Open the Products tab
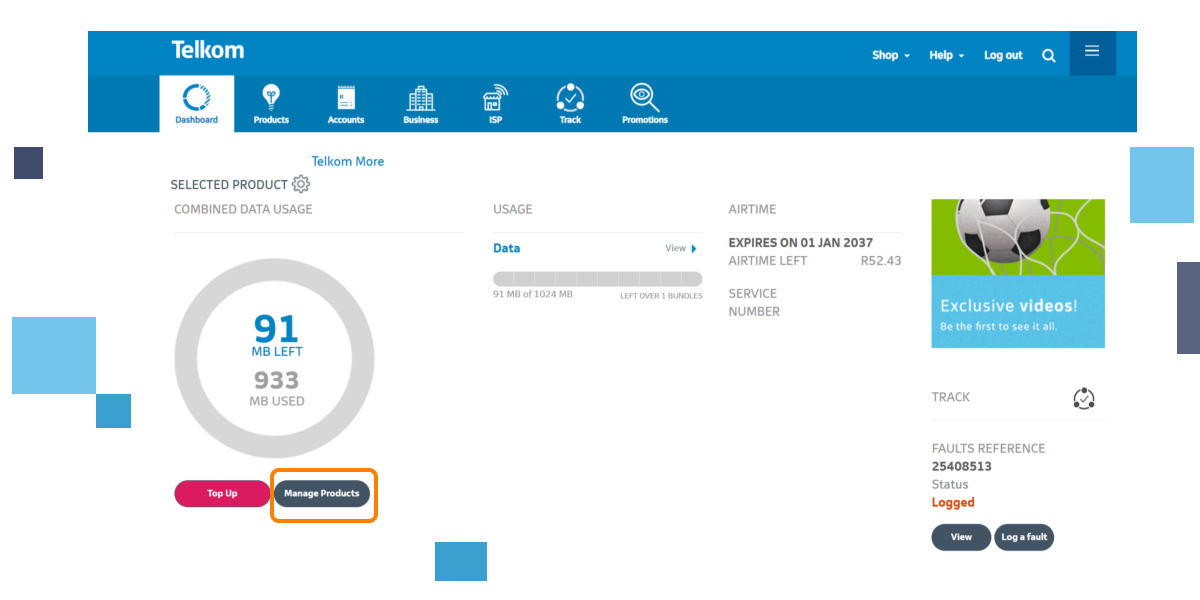The image size is (1200, 600). tap(271, 104)
